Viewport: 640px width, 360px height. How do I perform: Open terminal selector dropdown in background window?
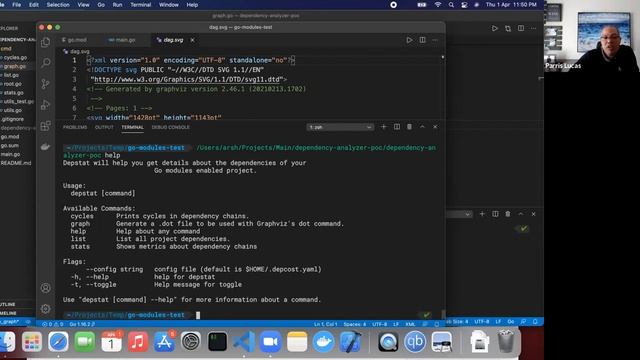point(459,214)
